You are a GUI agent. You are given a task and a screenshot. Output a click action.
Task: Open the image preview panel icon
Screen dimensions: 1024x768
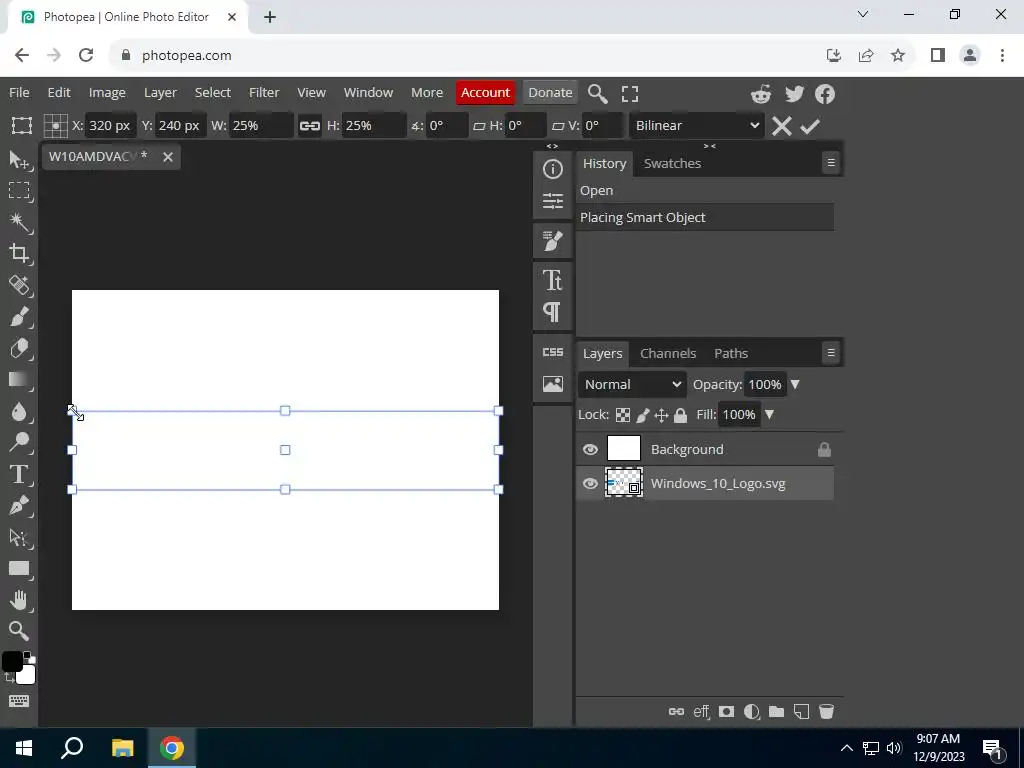pyautogui.click(x=552, y=384)
